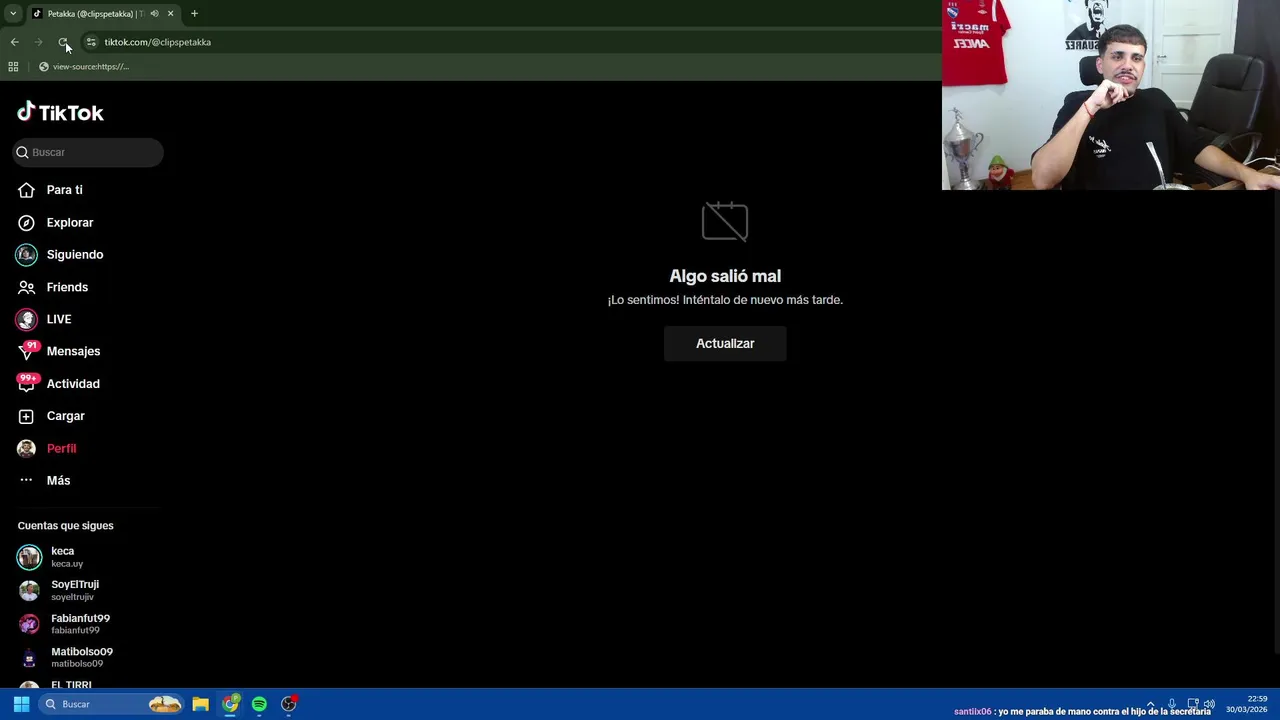The image size is (1280, 720).
Task: Open the Windows Start menu
Action: click(x=21, y=704)
